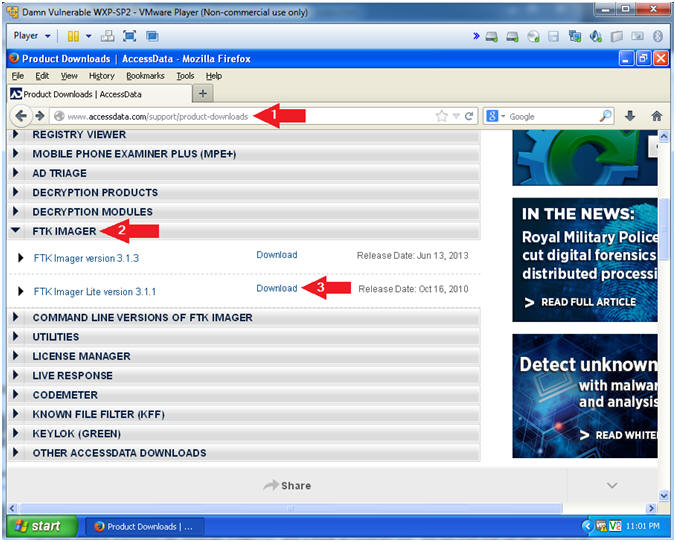Click the Share button at page bottom
Image resolution: width=676 pixels, height=542 pixels.
tap(287, 486)
